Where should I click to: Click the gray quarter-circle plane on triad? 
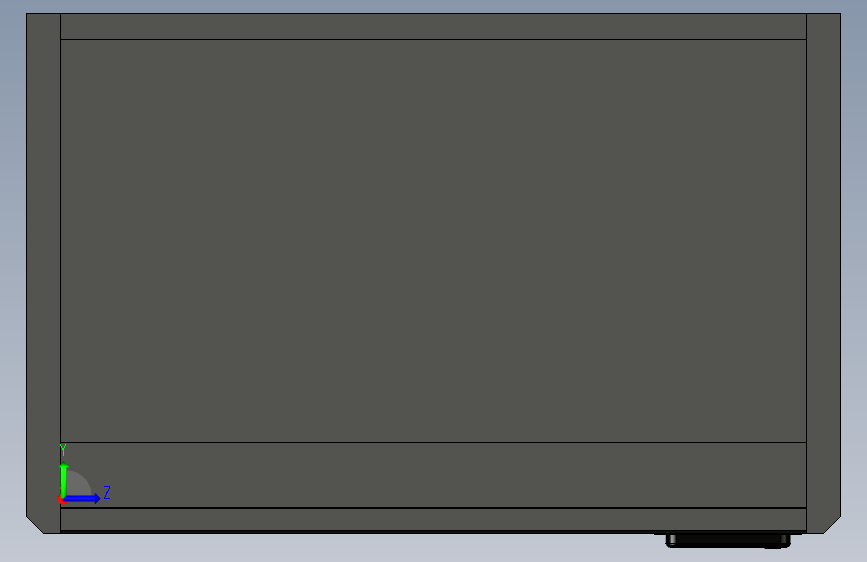click(77, 485)
